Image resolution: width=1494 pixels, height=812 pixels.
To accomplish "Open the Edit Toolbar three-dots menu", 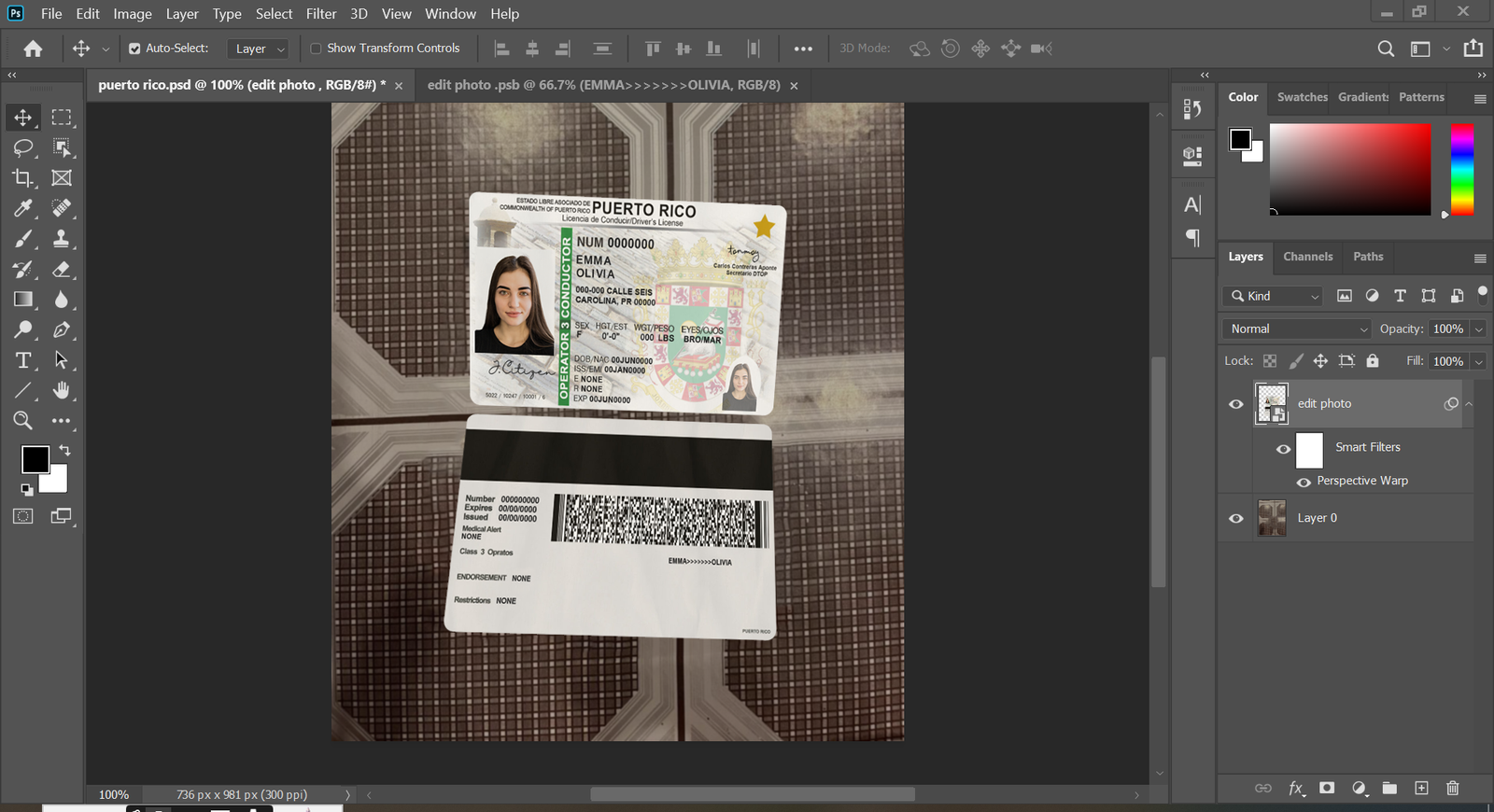I will point(62,421).
